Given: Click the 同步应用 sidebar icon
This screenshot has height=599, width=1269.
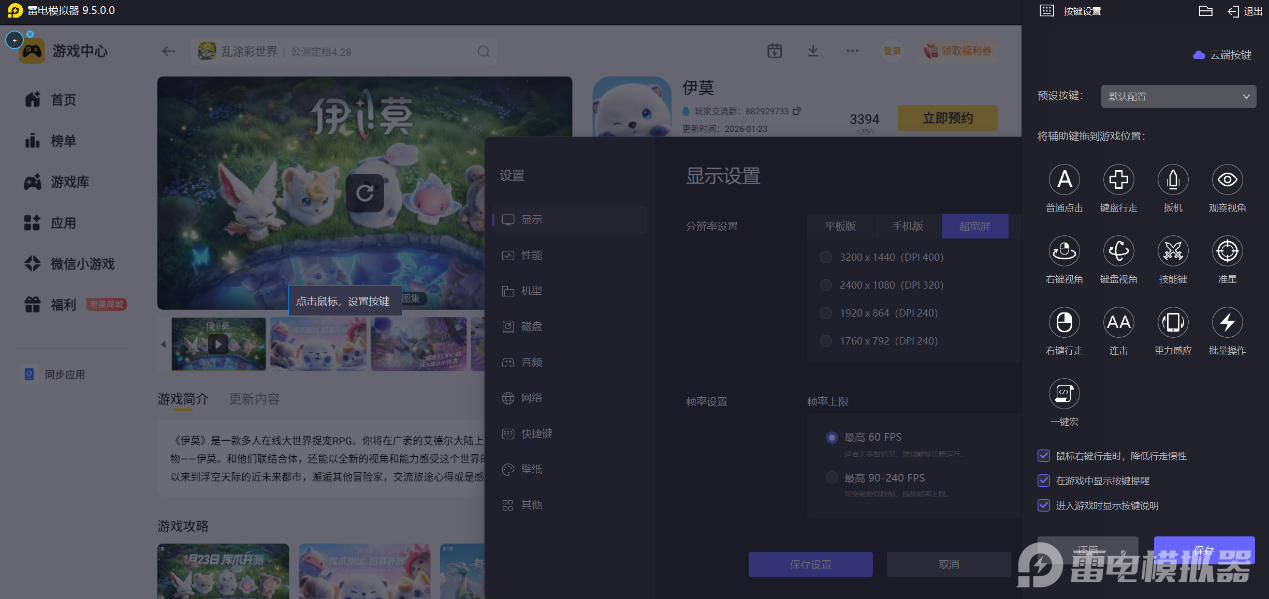Looking at the screenshot, I should [x=31, y=374].
